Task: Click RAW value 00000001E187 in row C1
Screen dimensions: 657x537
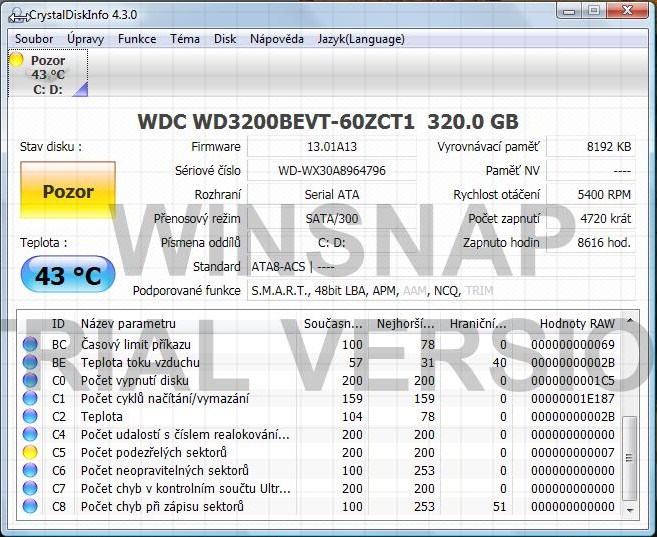Action: [573, 398]
